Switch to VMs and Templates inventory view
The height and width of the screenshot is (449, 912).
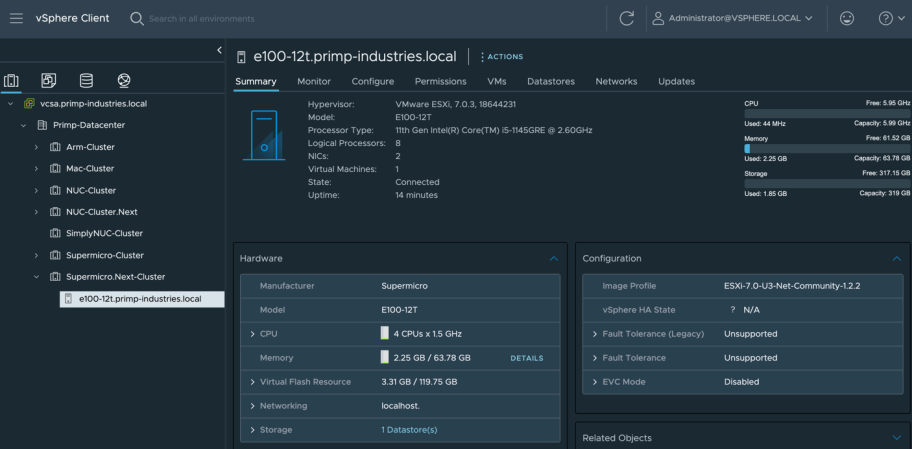coord(49,80)
